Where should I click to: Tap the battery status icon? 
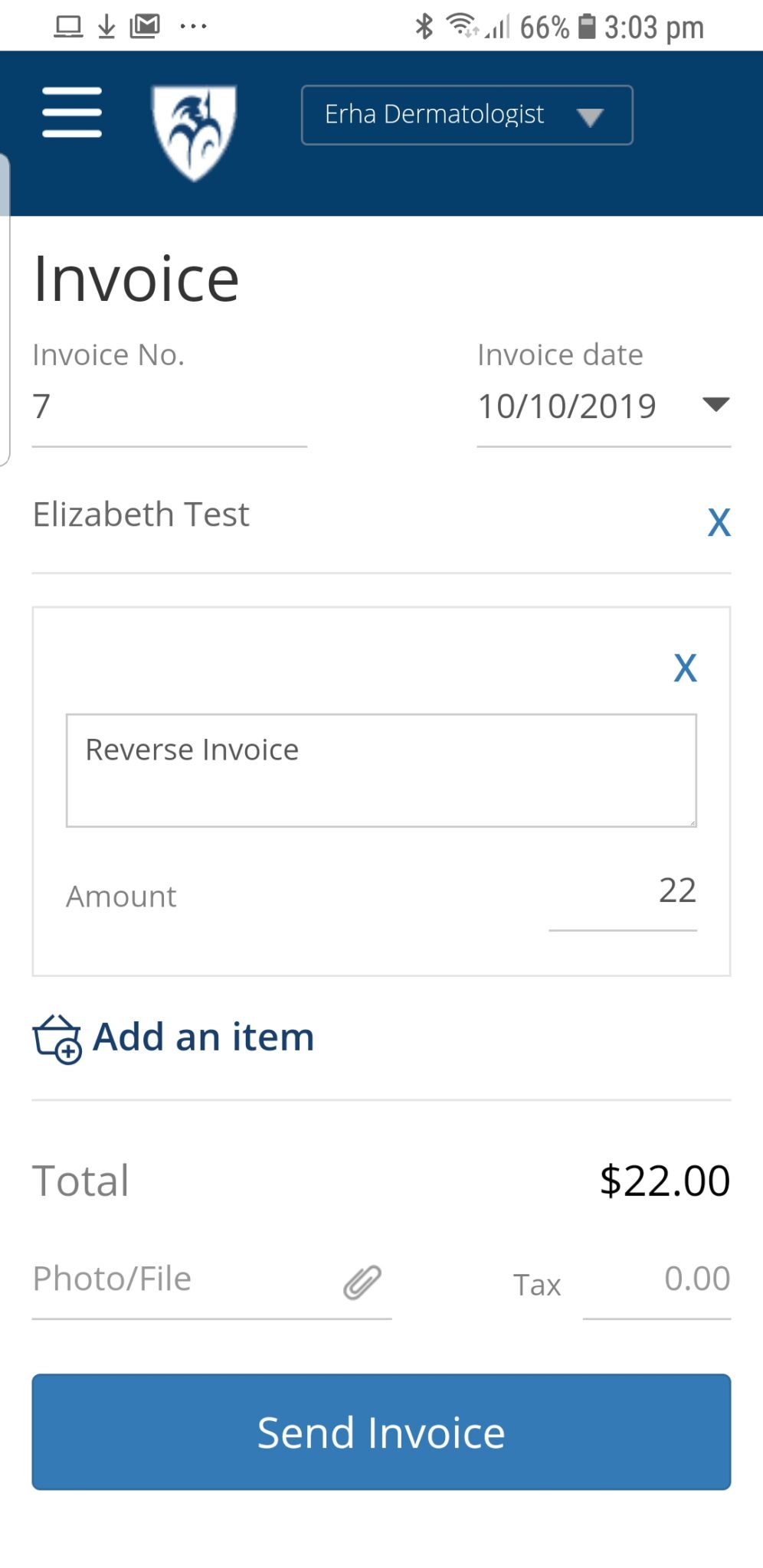587,27
